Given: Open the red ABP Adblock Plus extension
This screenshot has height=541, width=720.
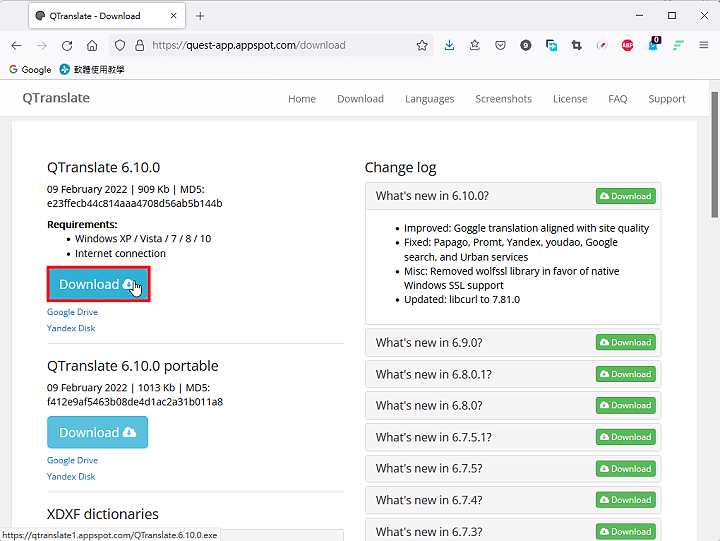Looking at the screenshot, I should tap(627, 45).
